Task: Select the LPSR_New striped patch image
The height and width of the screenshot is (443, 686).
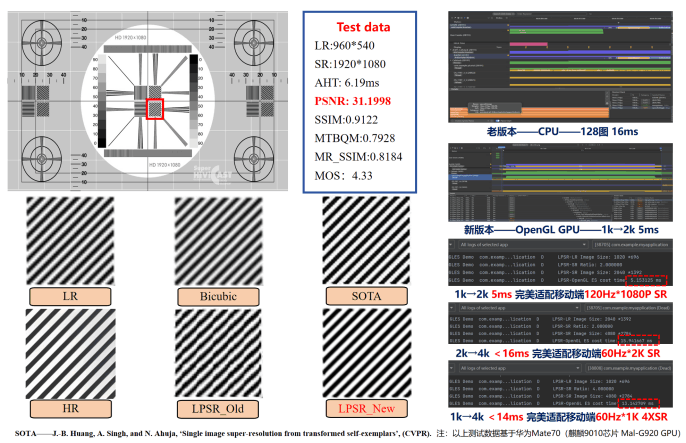Action: click(x=367, y=353)
